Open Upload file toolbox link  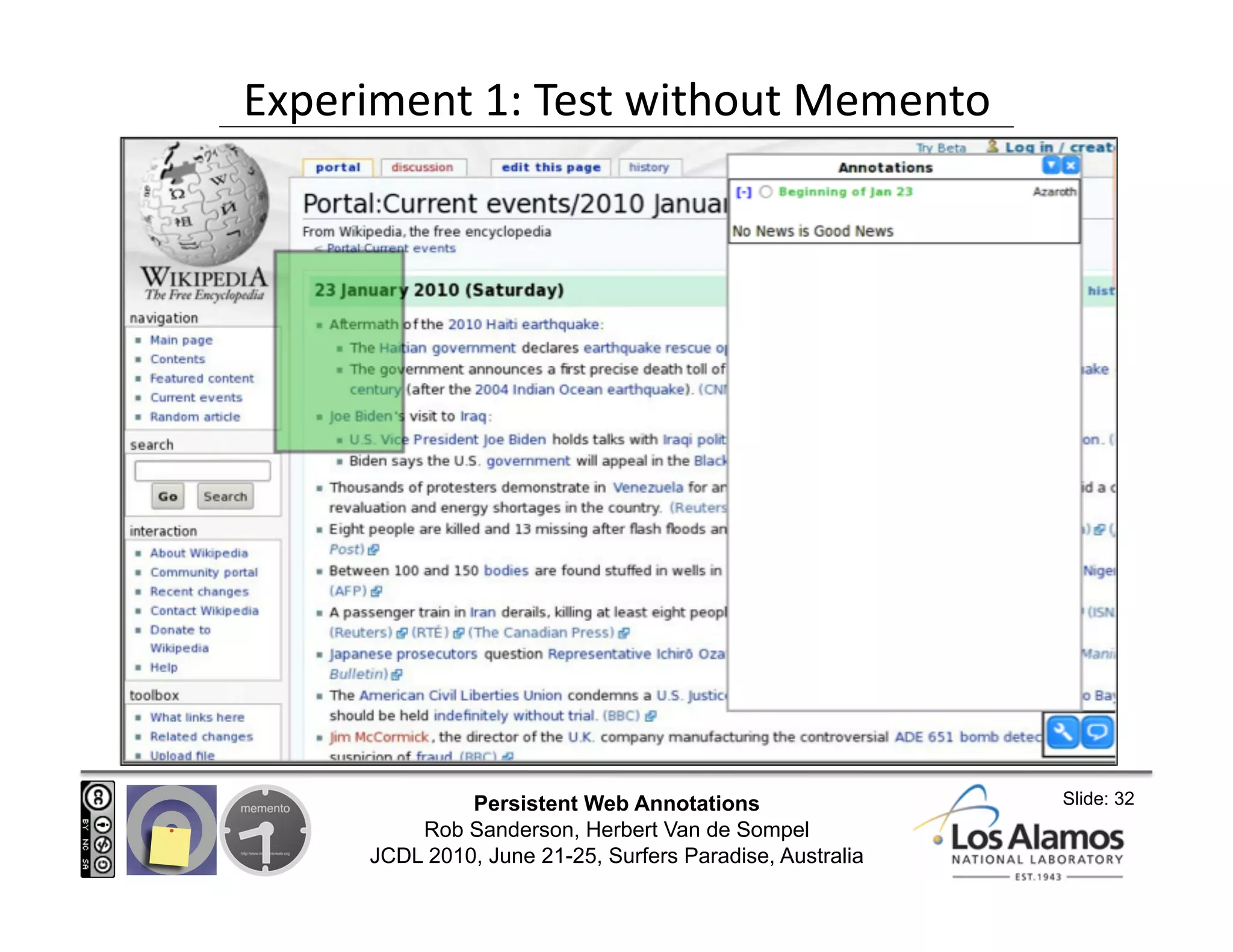coord(182,756)
